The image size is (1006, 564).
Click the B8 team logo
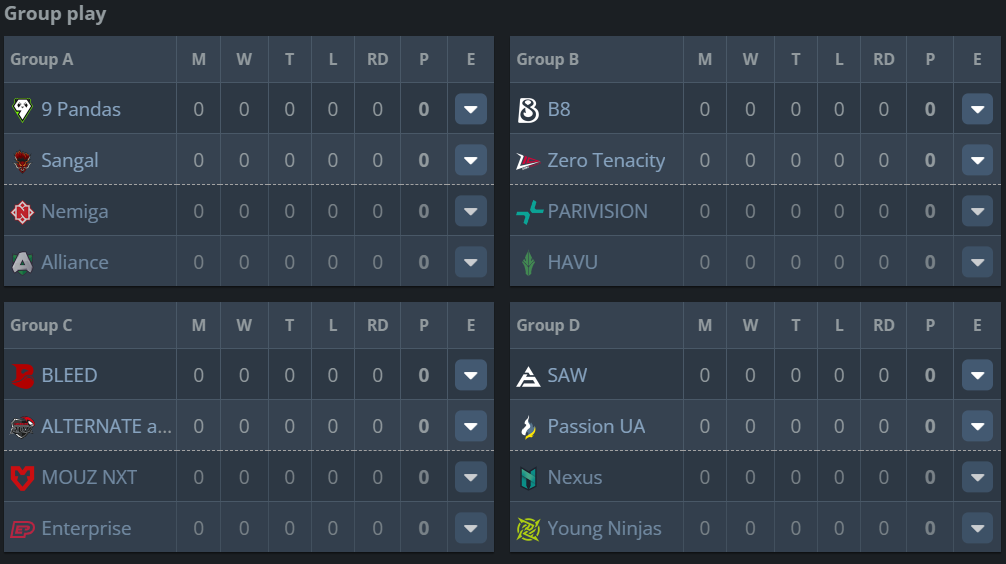click(528, 109)
